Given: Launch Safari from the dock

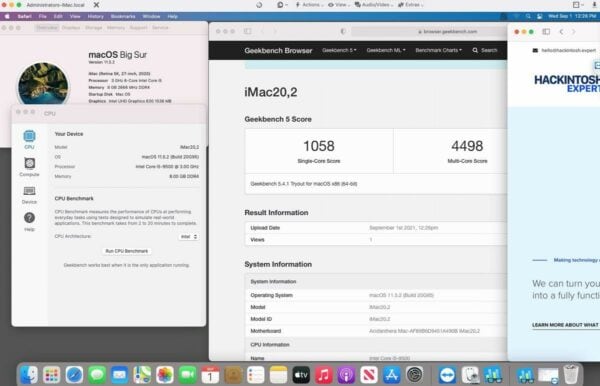Looking at the screenshot, I should (x=74, y=375).
